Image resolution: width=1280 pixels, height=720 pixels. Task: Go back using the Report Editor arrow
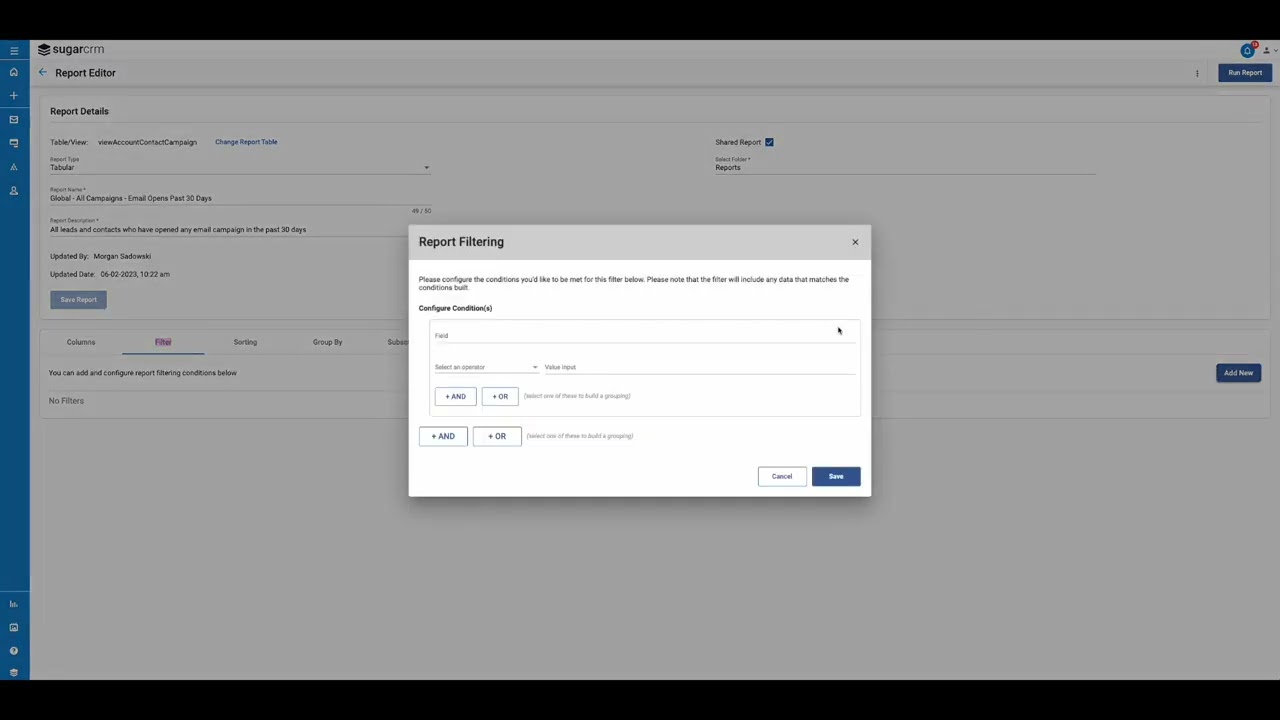click(x=42, y=72)
